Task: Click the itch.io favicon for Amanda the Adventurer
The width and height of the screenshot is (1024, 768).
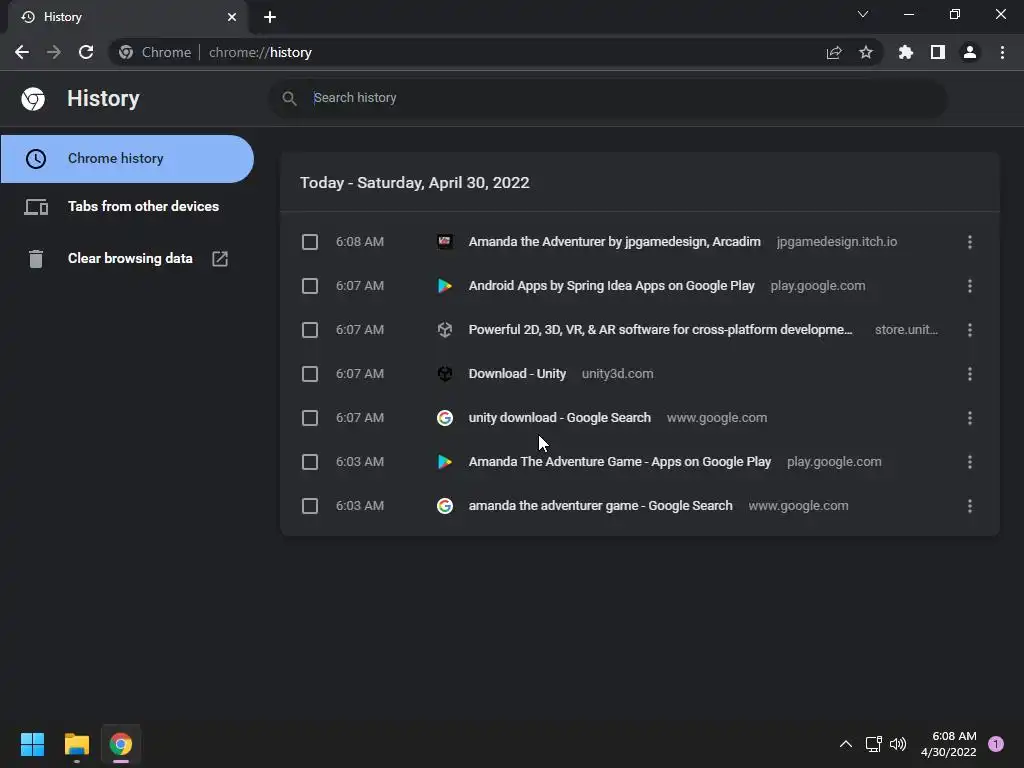Action: click(x=445, y=242)
